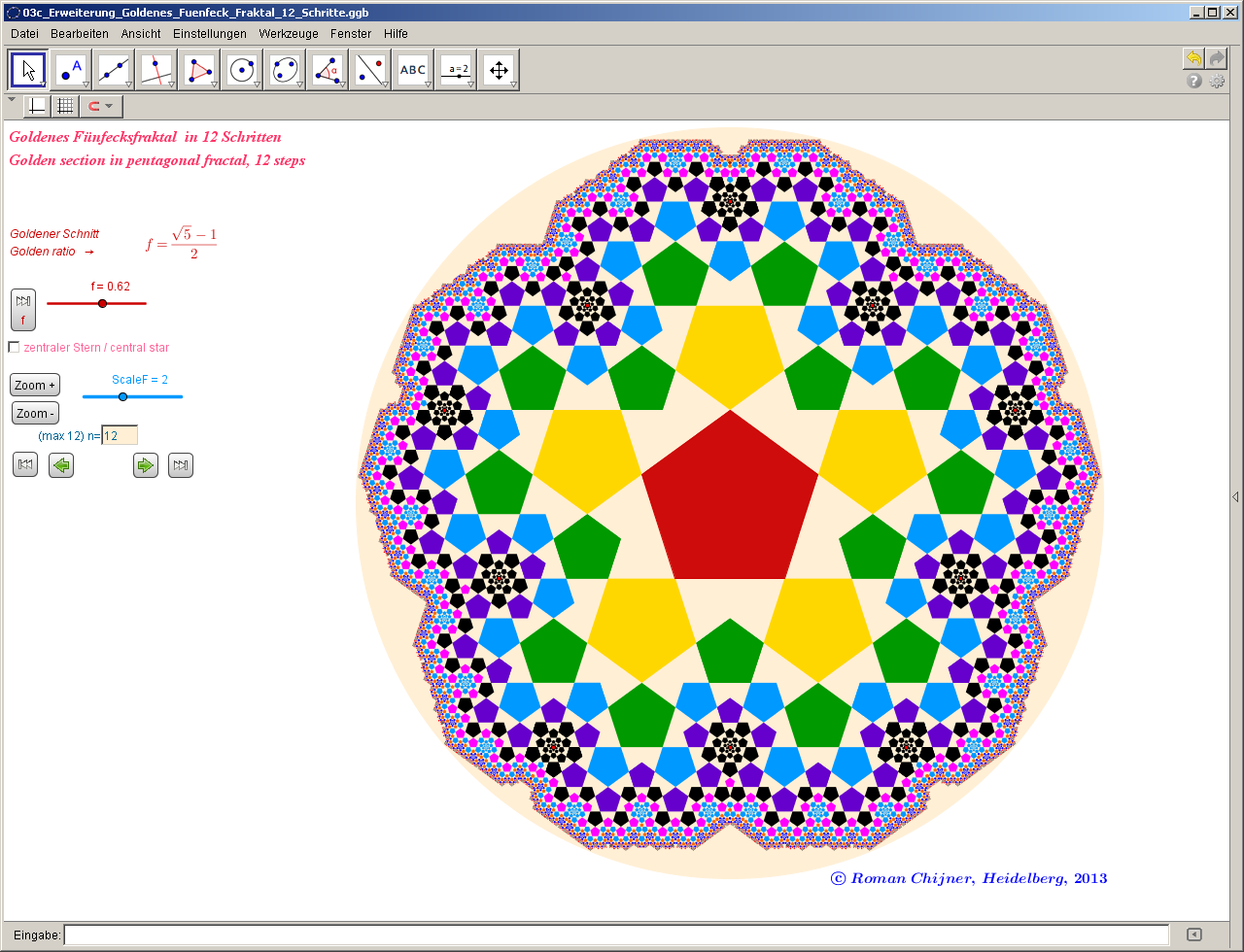Expand the side panel arrow at right edge
Viewport: 1244px width, 952px height.
point(1234,496)
